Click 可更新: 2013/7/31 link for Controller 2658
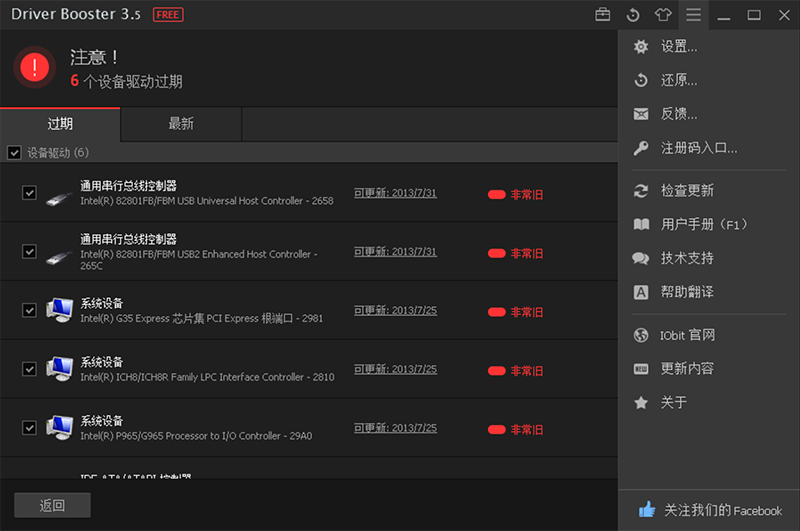 (395, 193)
